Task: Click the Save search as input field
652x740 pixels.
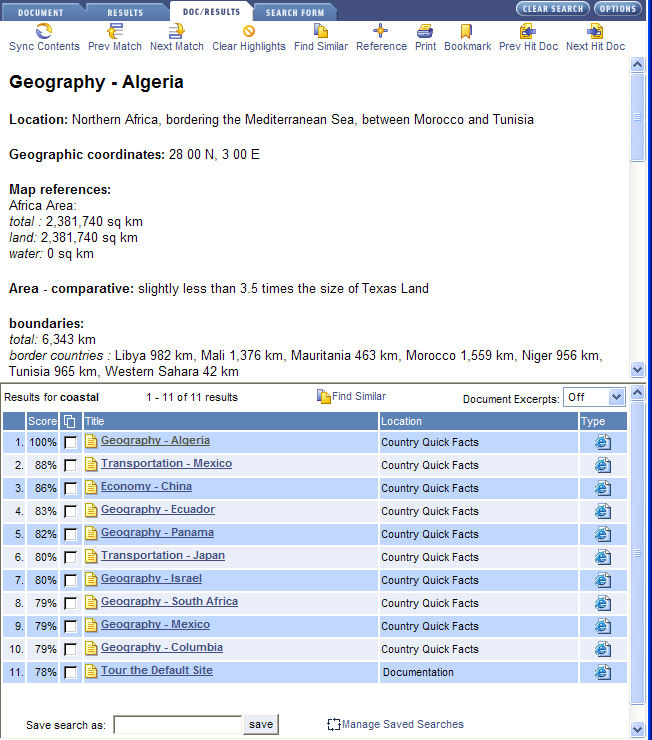Action: pyautogui.click(x=177, y=724)
